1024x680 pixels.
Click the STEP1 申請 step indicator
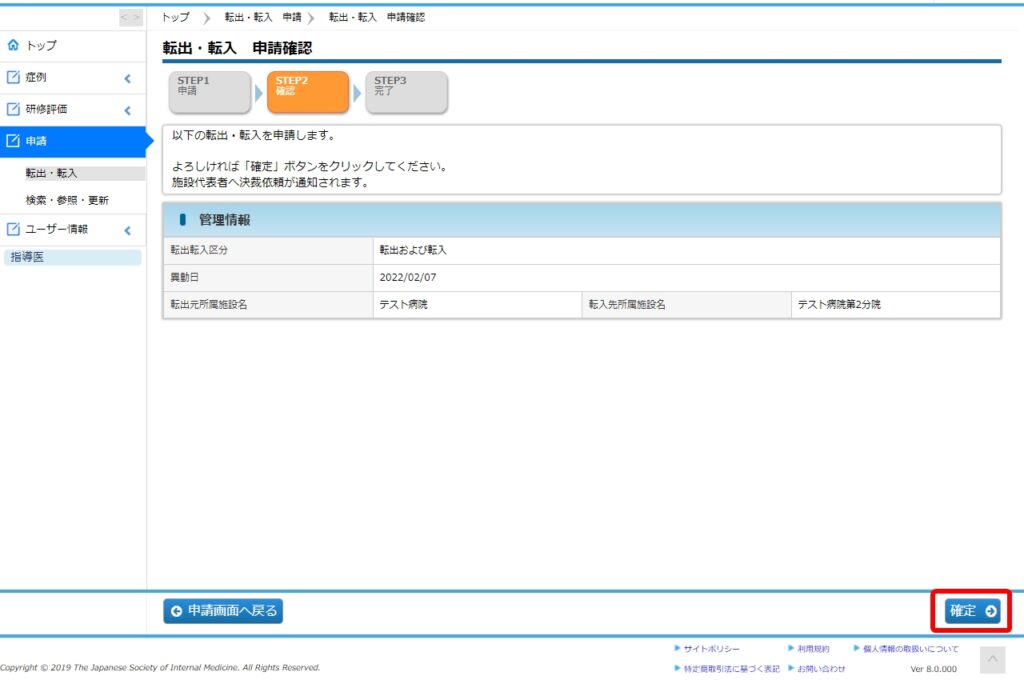click(209, 92)
